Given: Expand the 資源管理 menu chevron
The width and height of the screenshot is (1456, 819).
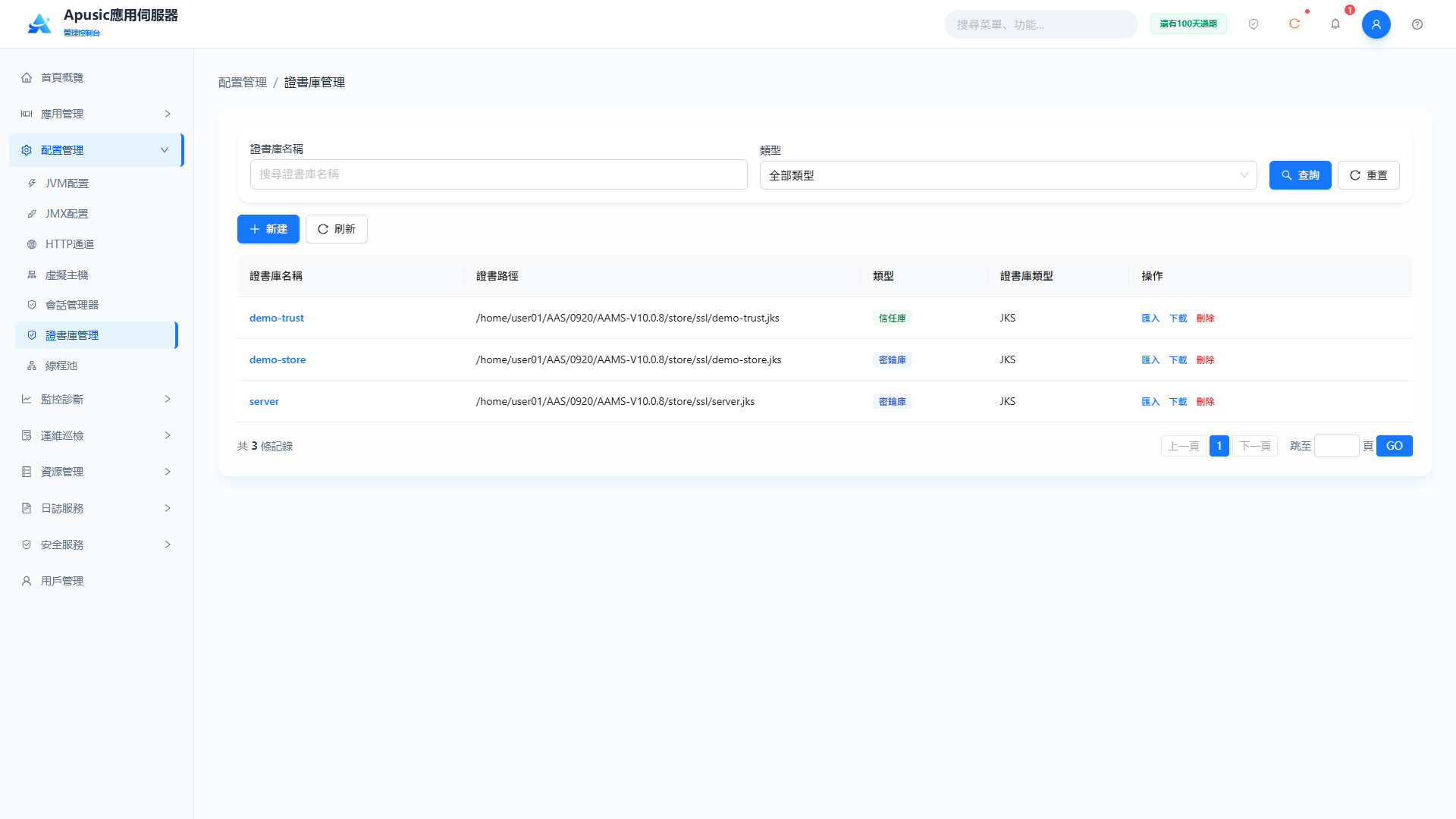Looking at the screenshot, I should click(x=168, y=472).
